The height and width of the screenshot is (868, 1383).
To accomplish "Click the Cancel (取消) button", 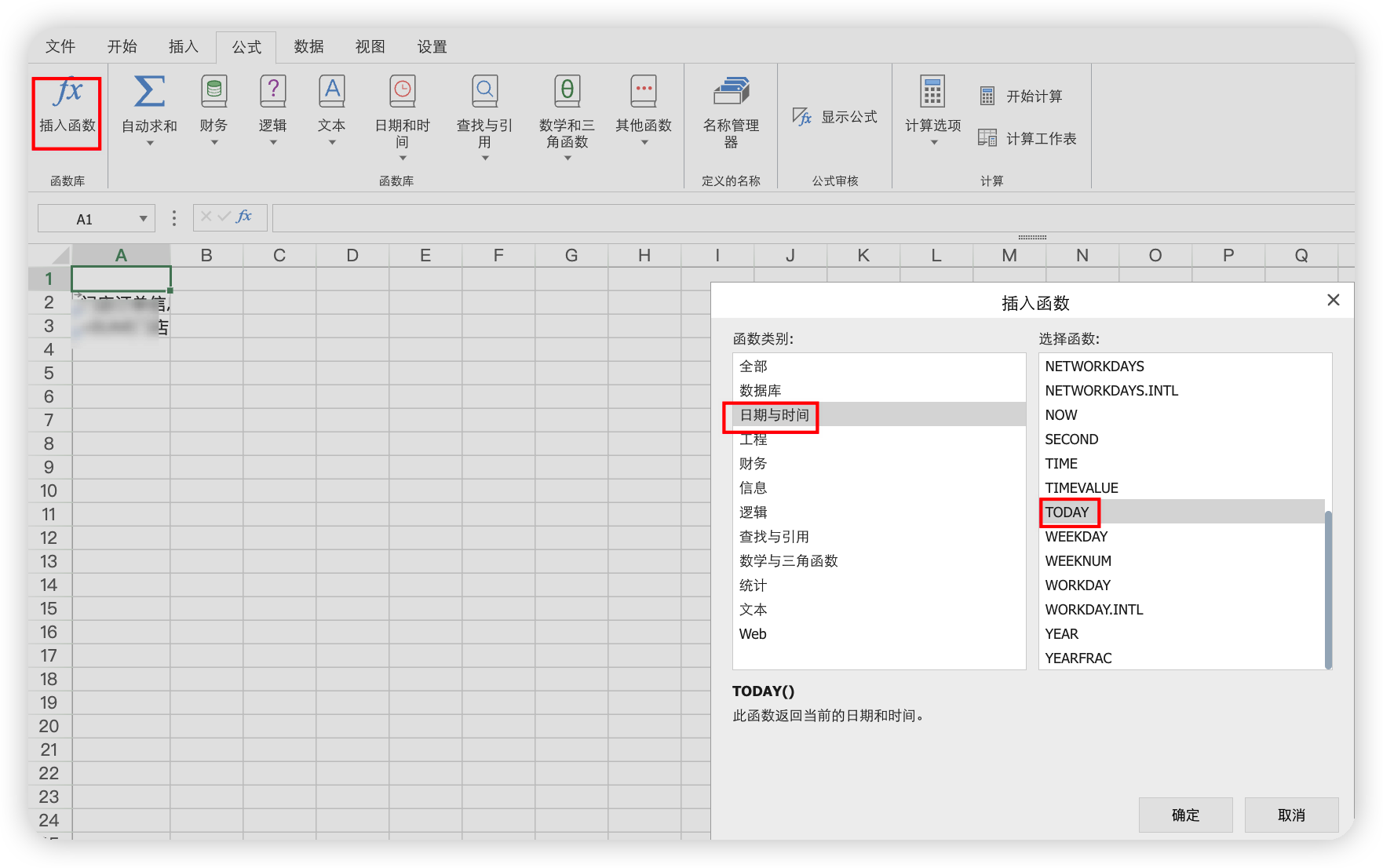I will point(1291,815).
